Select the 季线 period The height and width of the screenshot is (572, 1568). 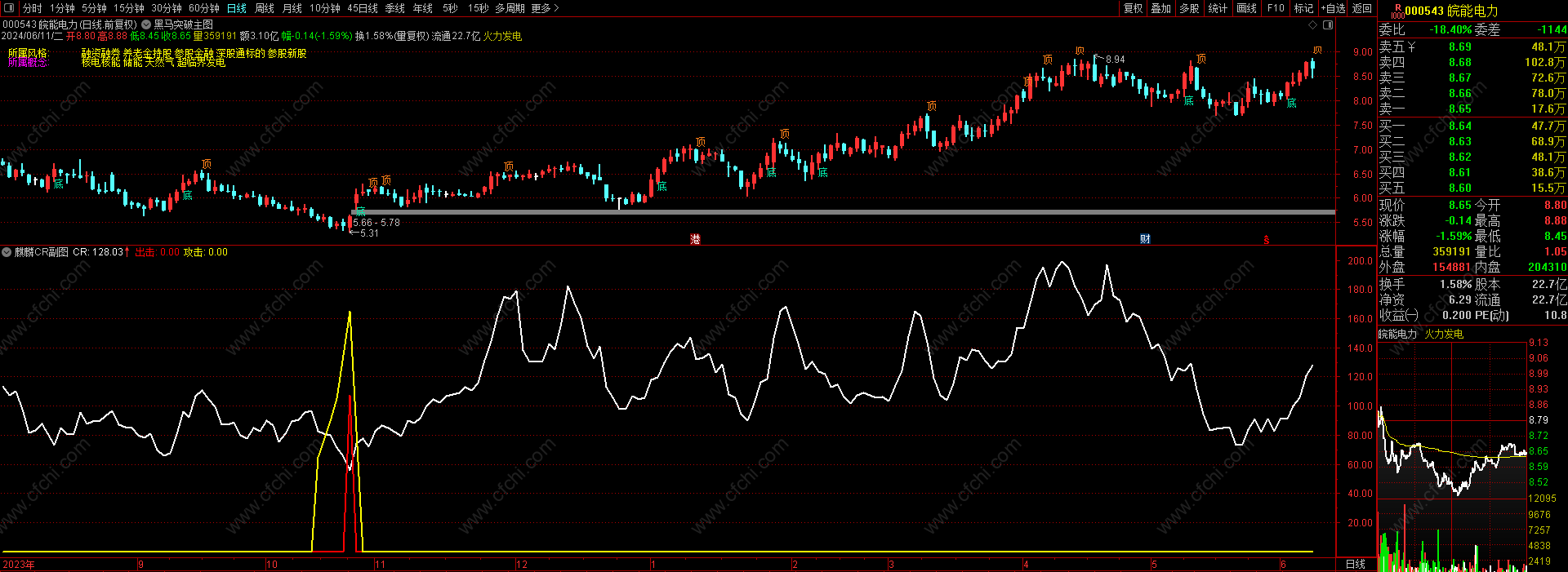tap(395, 8)
